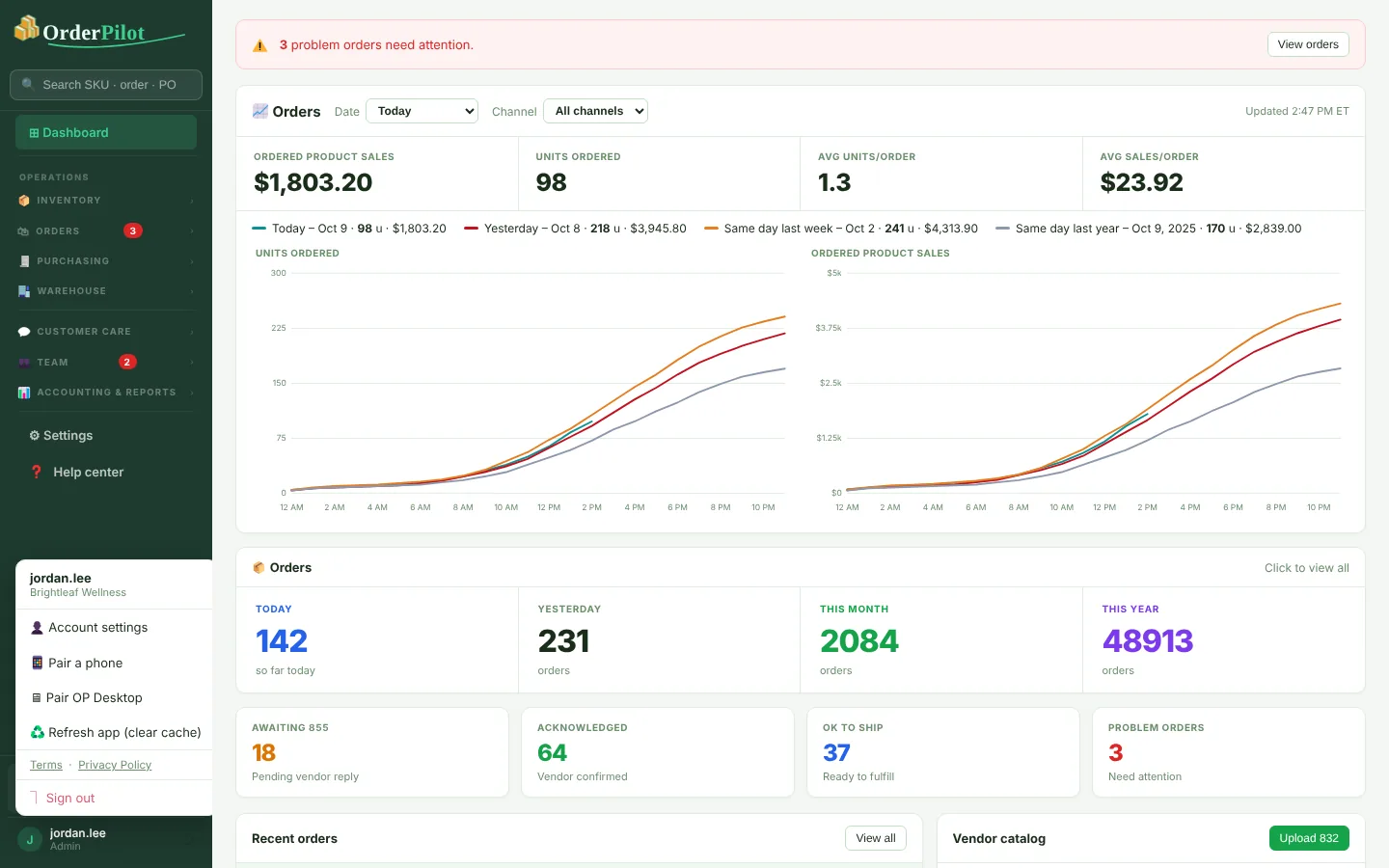Image resolution: width=1389 pixels, height=868 pixels.
Task: Open the Privacy Policy link
Action: click(x=115, y=765)
